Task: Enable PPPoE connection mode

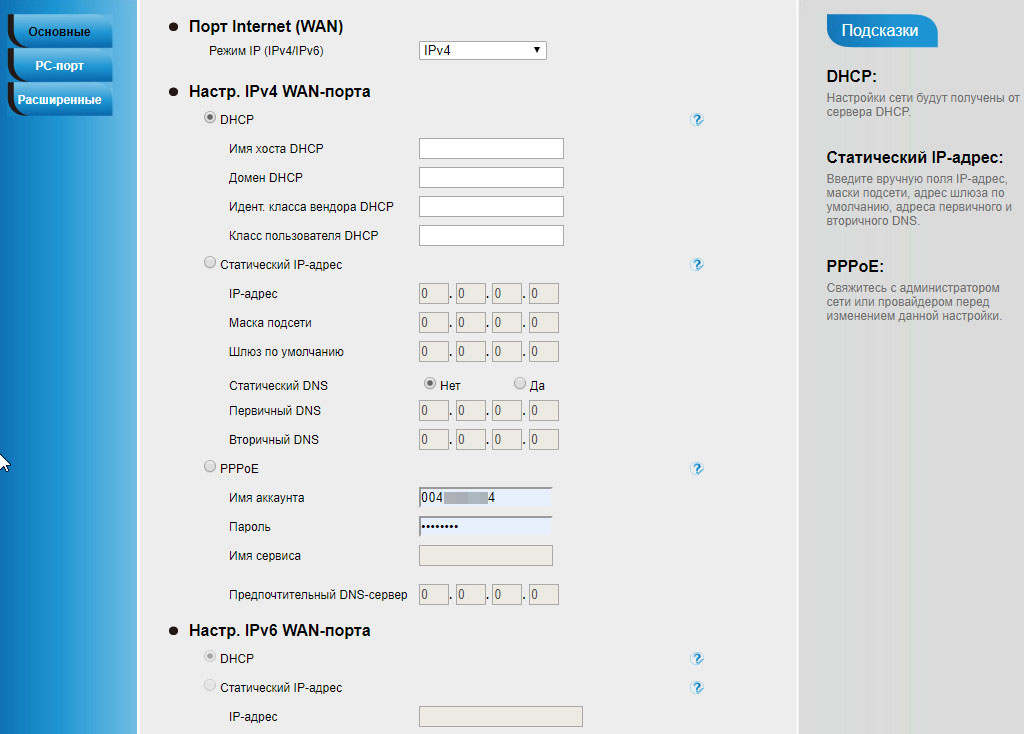Action: (x=209, y=466)
